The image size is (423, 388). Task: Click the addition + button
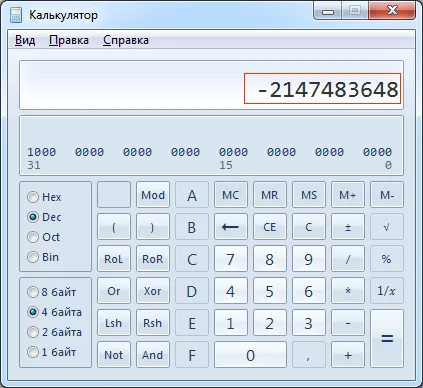(348, 355)
